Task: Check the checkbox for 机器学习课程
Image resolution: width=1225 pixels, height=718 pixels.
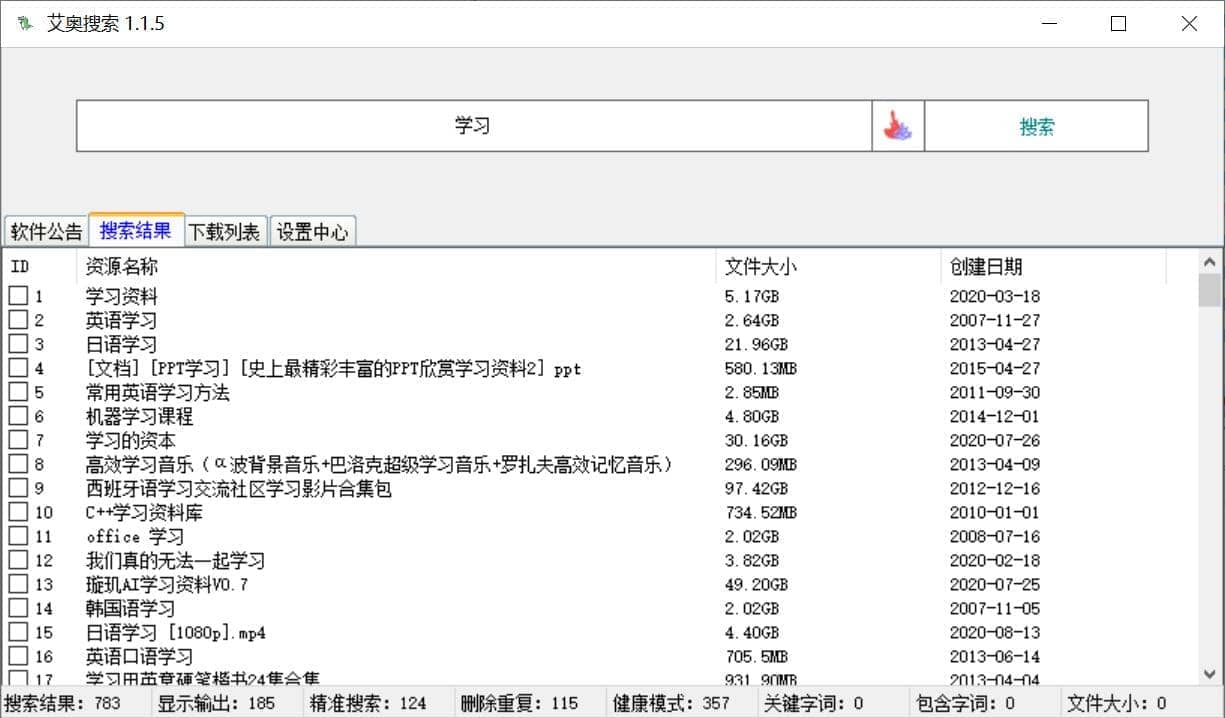Action: pyautogui.click(x=16, y=415)
